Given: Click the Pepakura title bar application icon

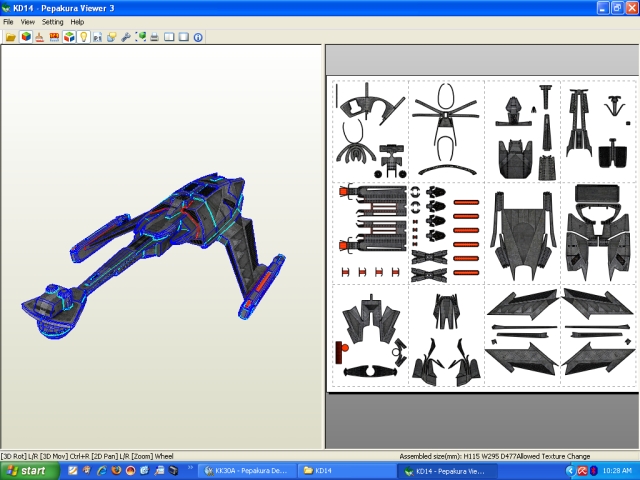Looking at the screenshot, I should [x=6, y=8].
